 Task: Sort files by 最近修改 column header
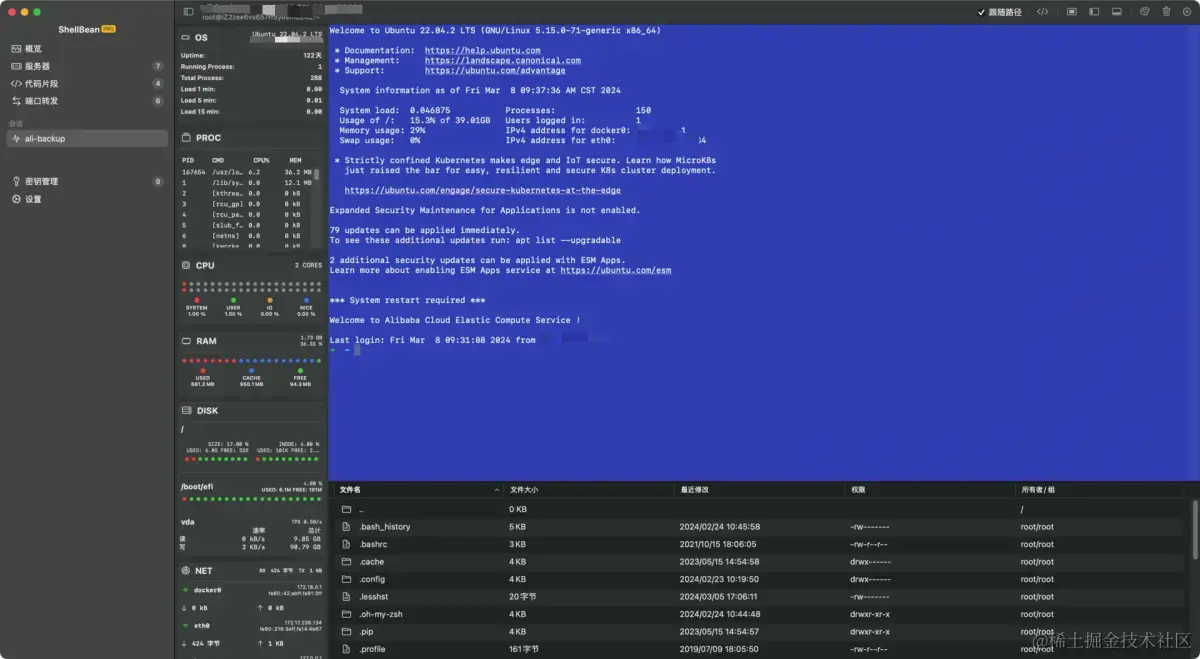[x=760, y=490]
